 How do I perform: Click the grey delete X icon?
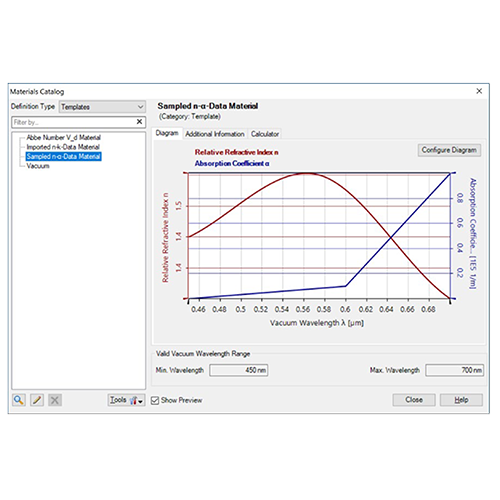(55, 400)
